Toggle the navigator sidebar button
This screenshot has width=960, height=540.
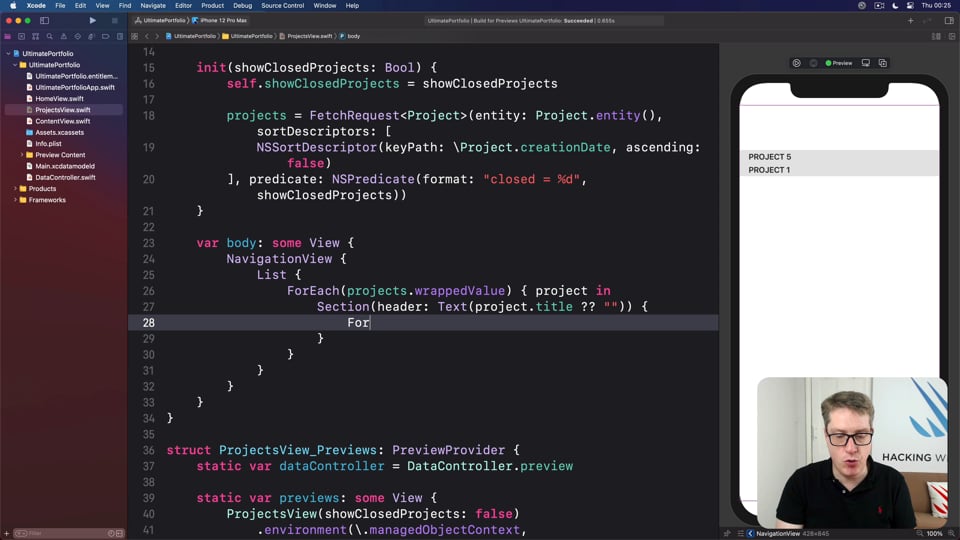[44, 20]
